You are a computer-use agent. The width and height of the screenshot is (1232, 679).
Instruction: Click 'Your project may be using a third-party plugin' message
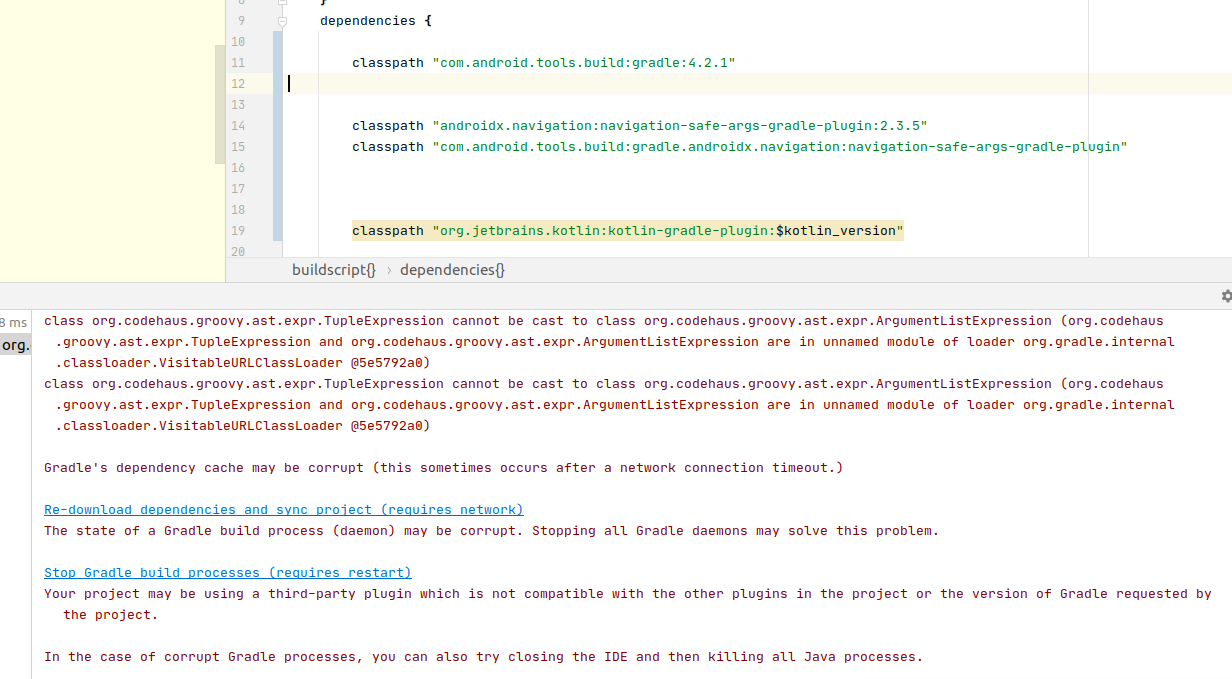tap(628, 594)
